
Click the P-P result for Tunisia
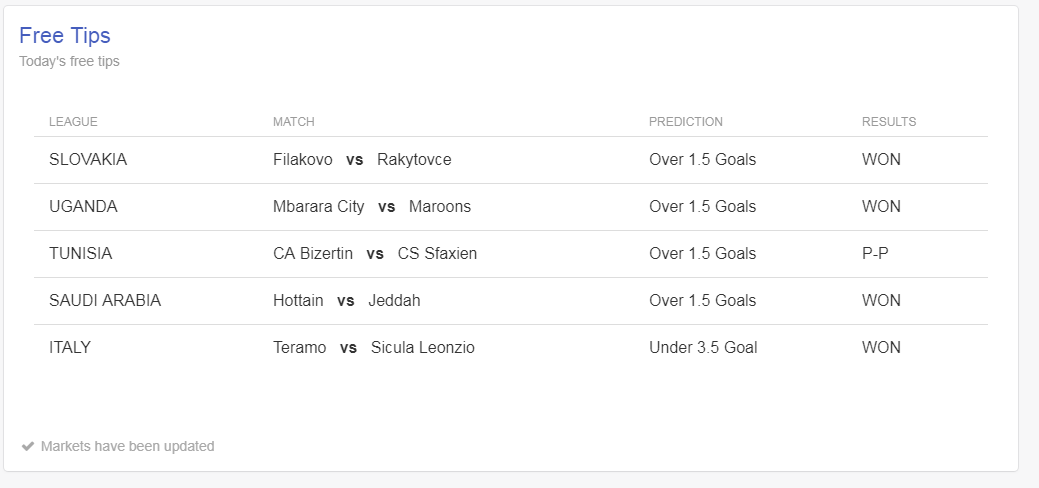tap(875, 254)
